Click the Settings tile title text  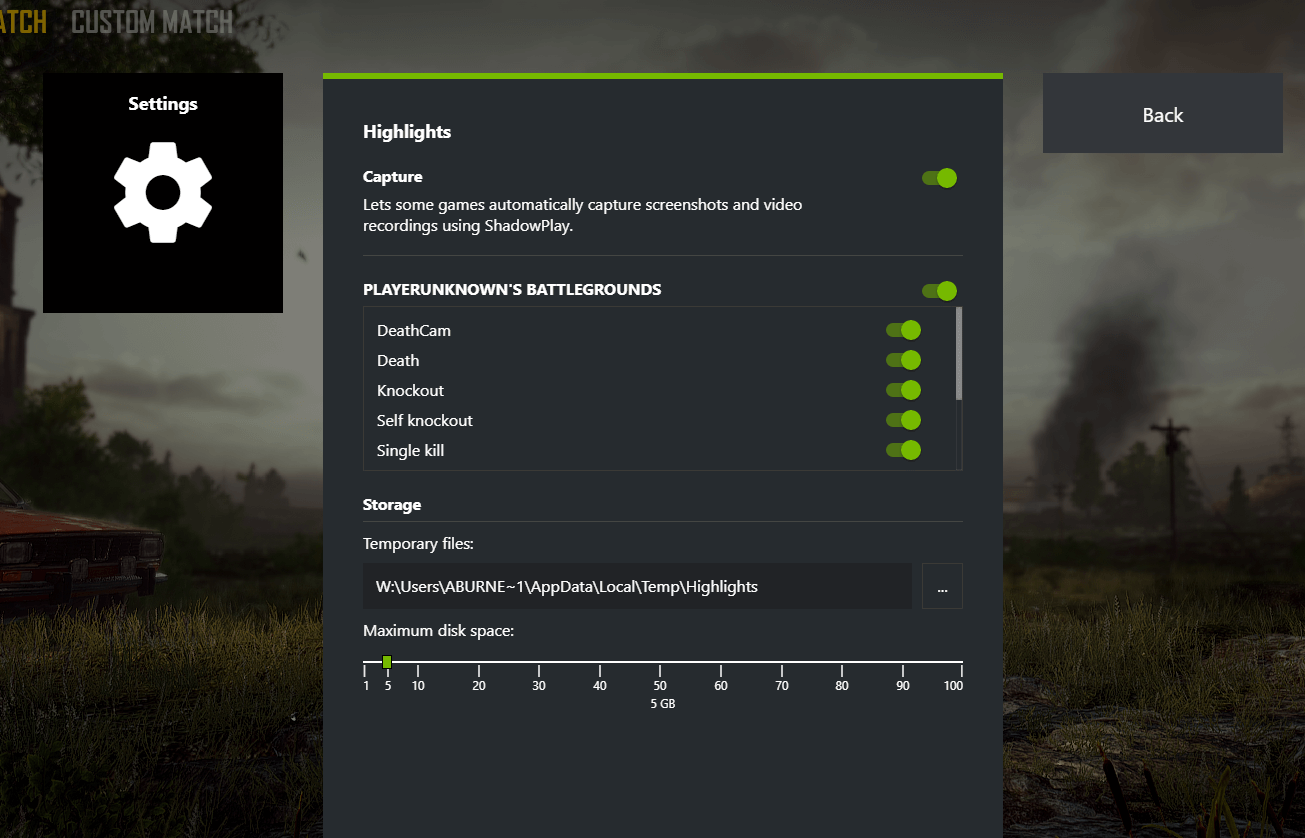click(163, 104)
